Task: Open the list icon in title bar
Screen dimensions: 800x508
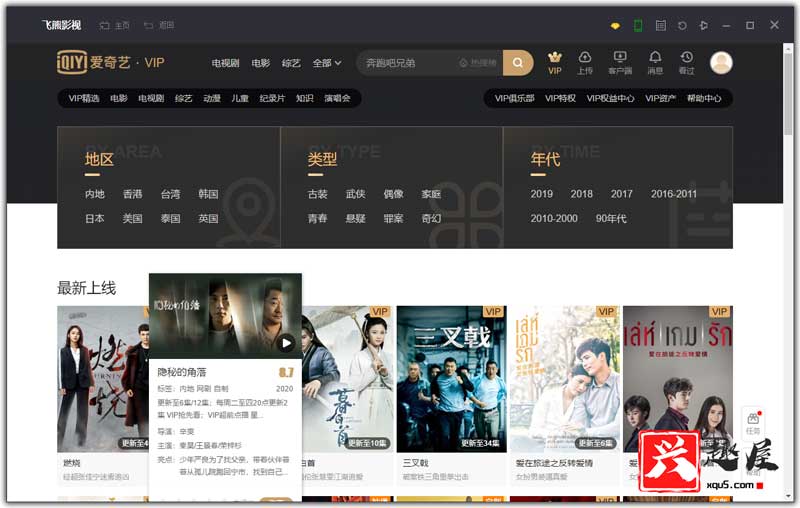Action: [661, 26]
